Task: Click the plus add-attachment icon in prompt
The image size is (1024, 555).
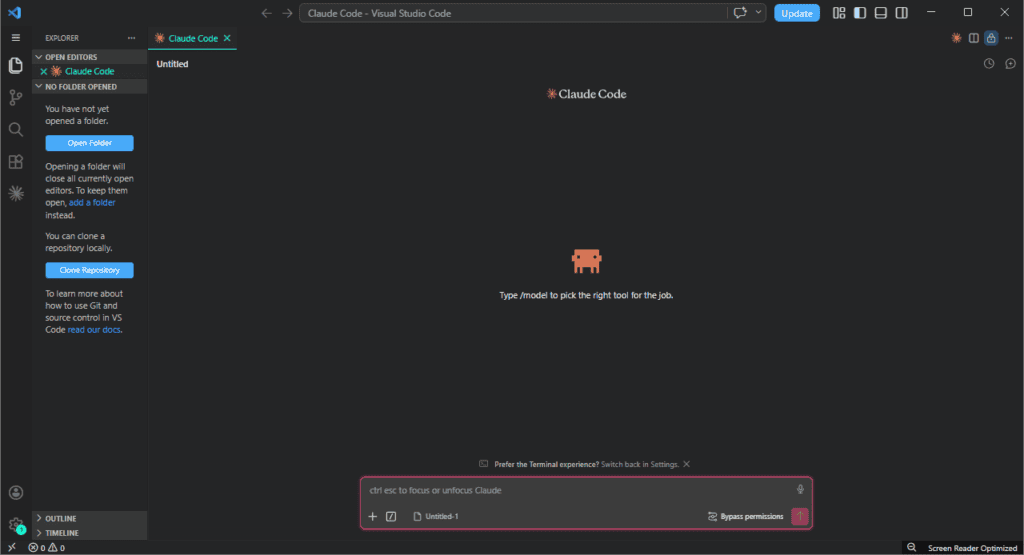Action: (373, 516)
